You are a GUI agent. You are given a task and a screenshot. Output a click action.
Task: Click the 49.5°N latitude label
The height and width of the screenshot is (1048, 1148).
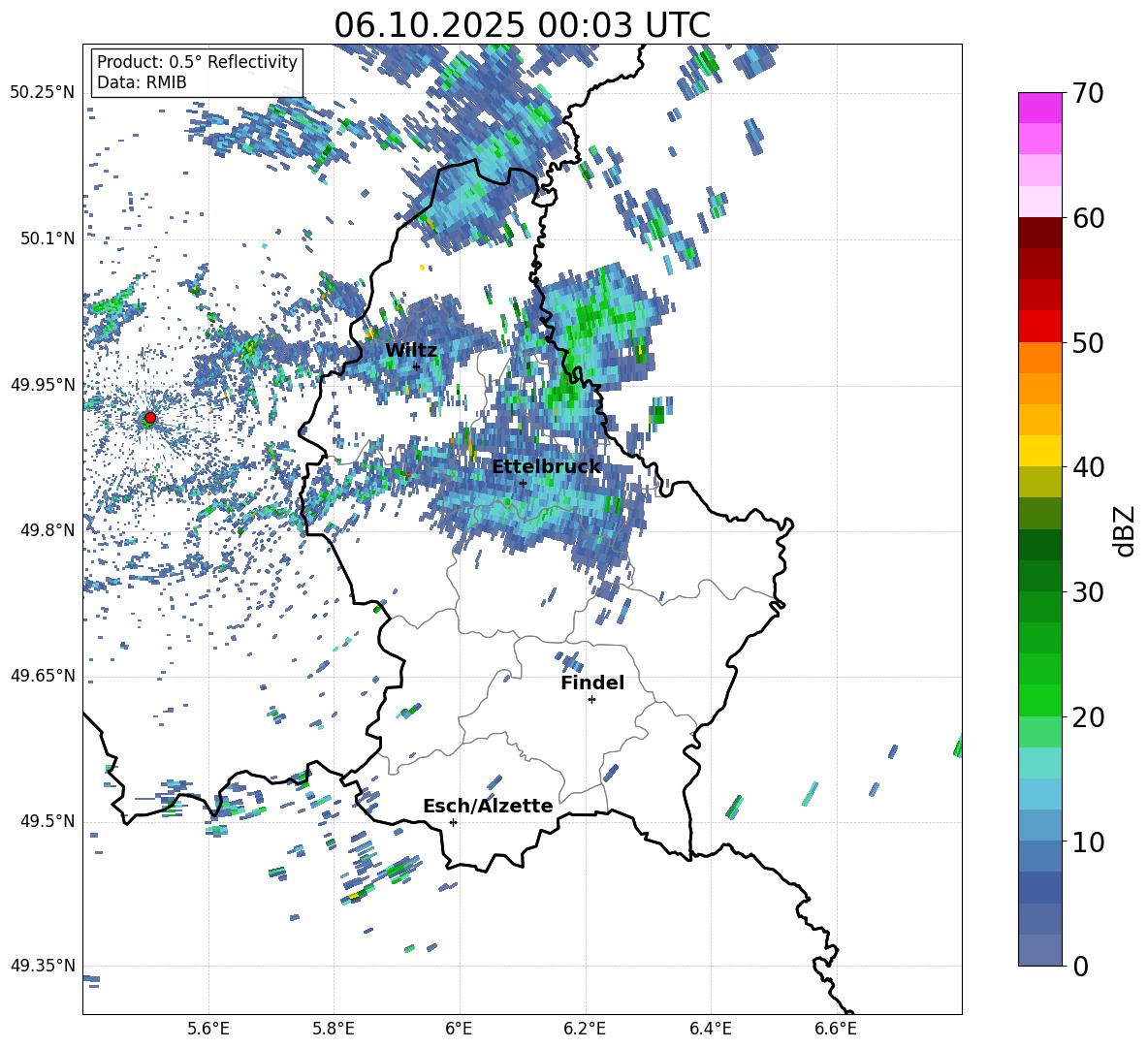click(47, 821)
